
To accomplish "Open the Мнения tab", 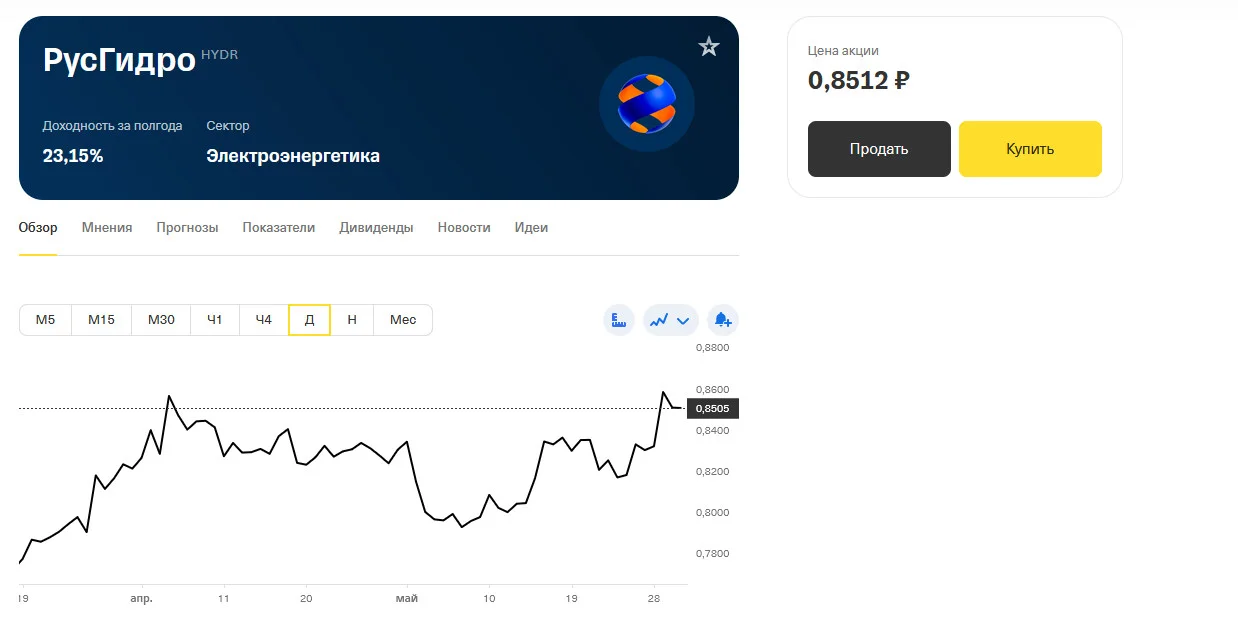I will point(107,228).
